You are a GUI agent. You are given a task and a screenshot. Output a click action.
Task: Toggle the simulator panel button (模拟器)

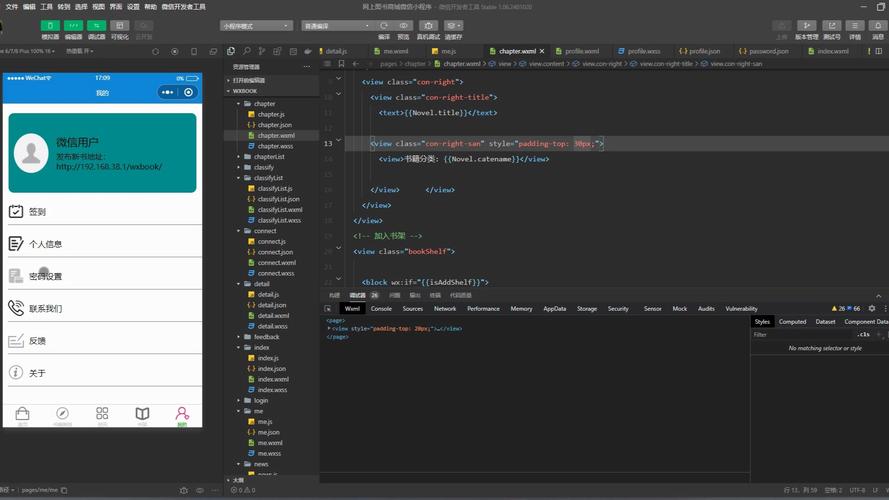(50, 26)
